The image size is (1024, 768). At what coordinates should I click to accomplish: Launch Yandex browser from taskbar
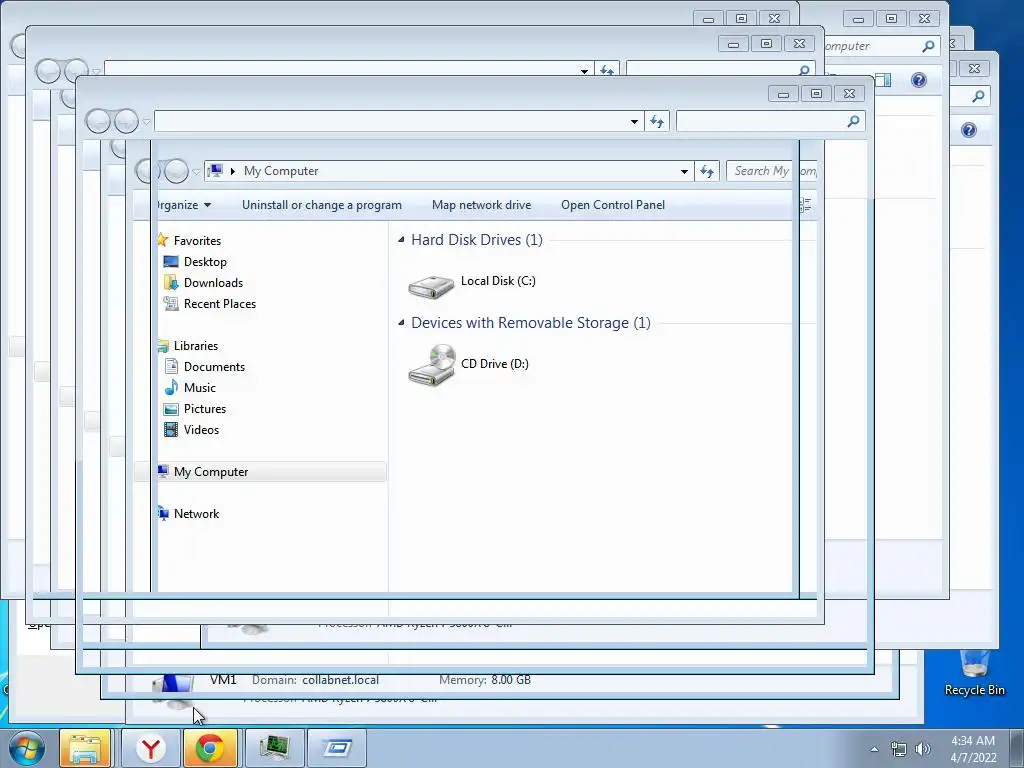151,748
